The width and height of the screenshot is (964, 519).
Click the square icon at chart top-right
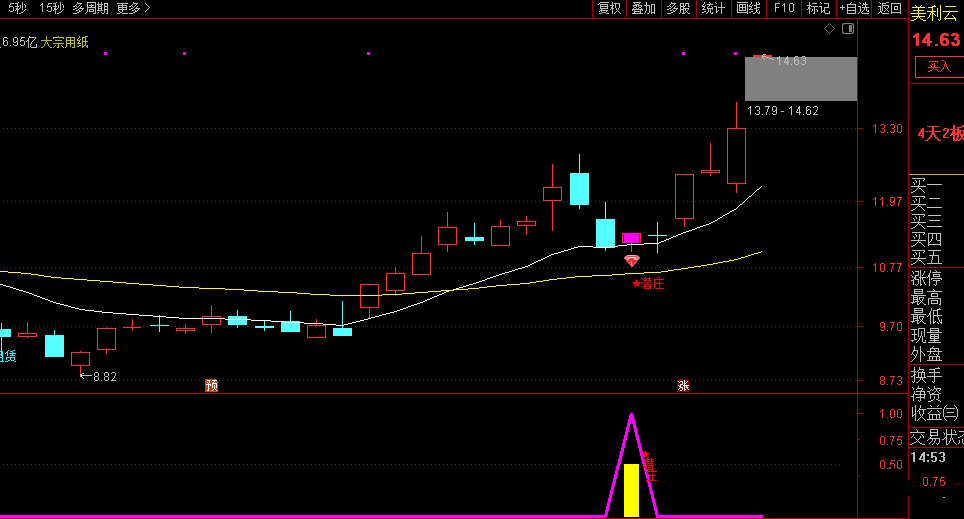pos(848,30)
